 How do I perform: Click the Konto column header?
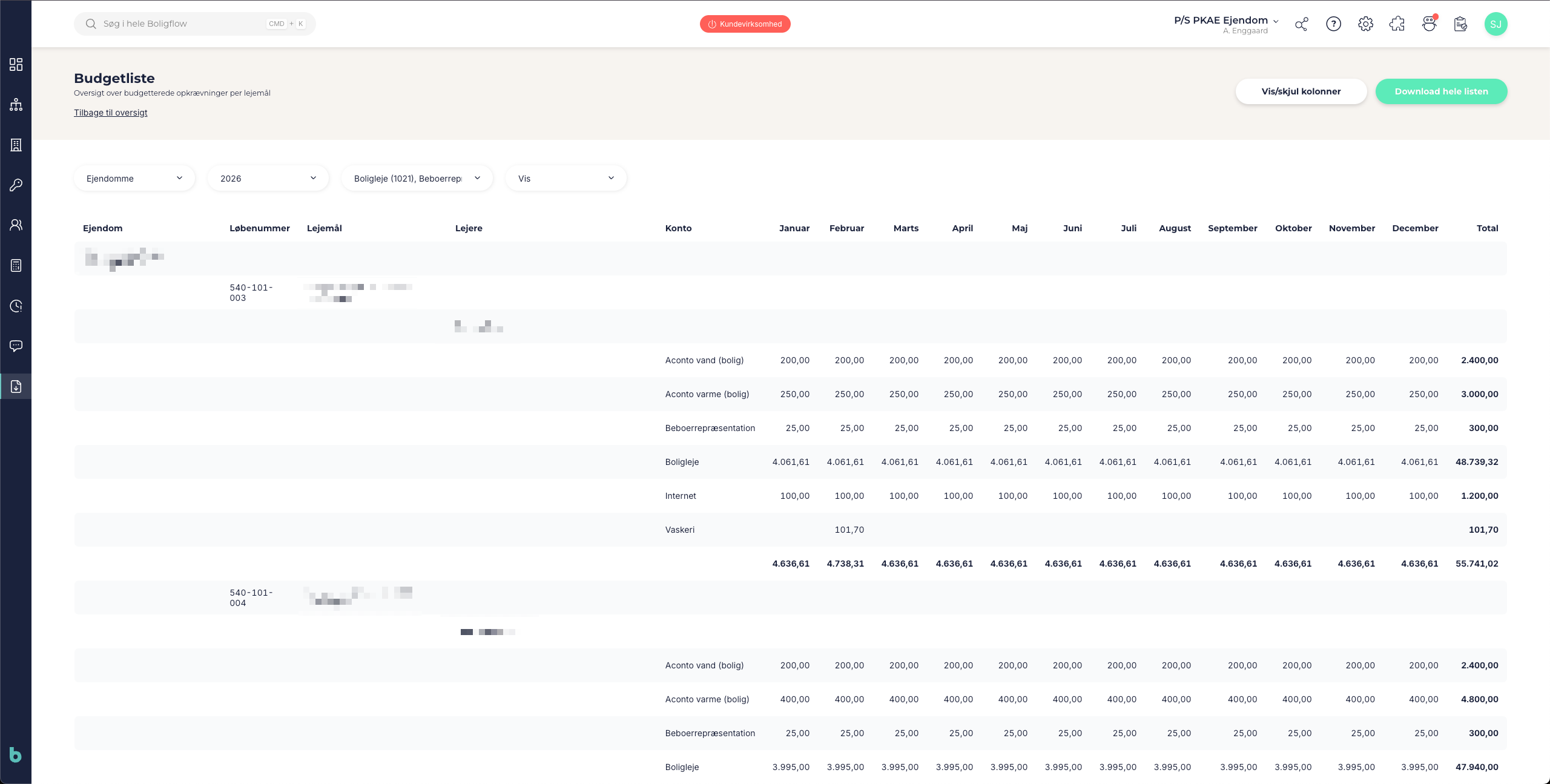678,228
